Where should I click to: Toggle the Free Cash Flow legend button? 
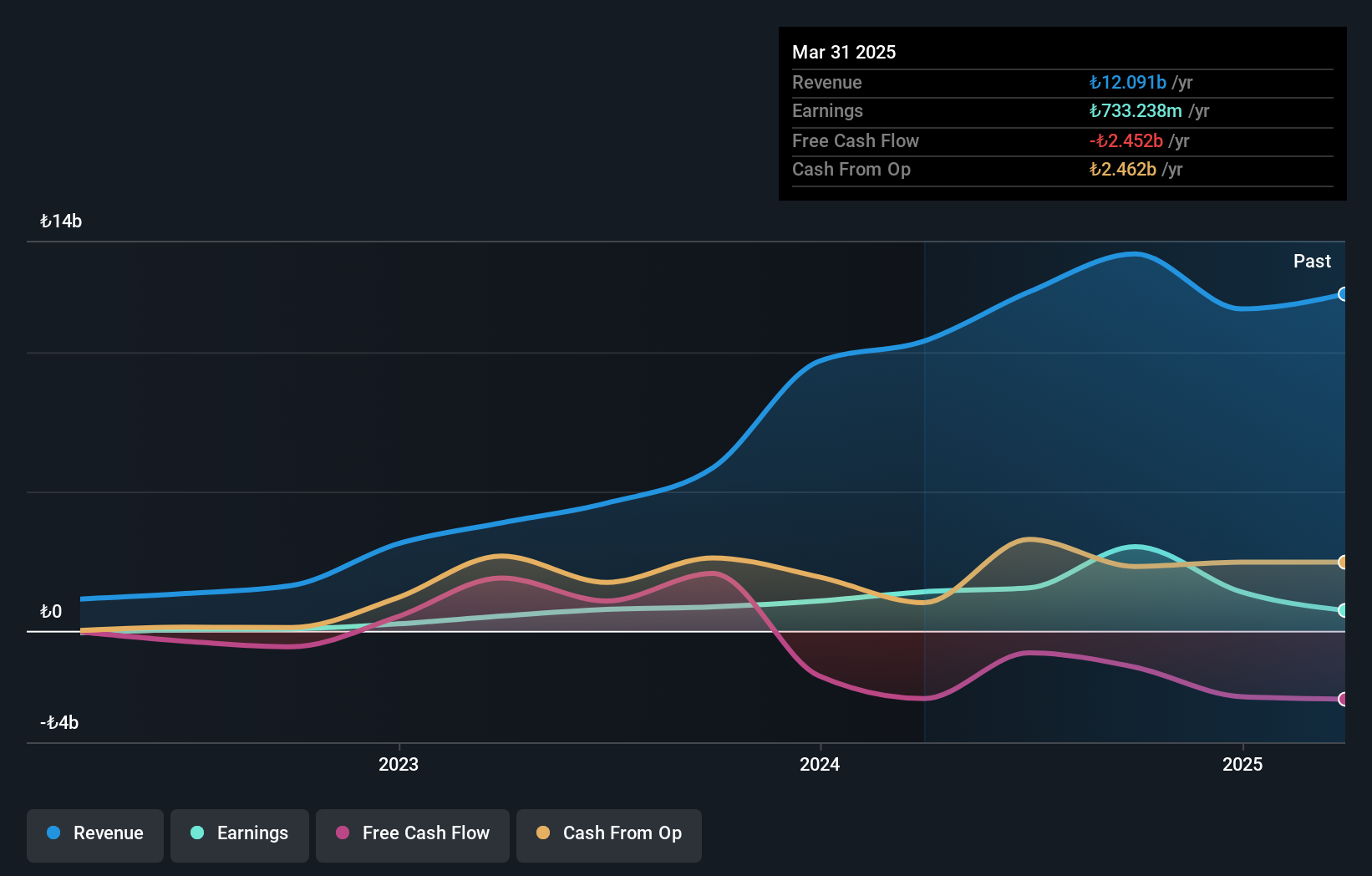[x=413, y=835]
